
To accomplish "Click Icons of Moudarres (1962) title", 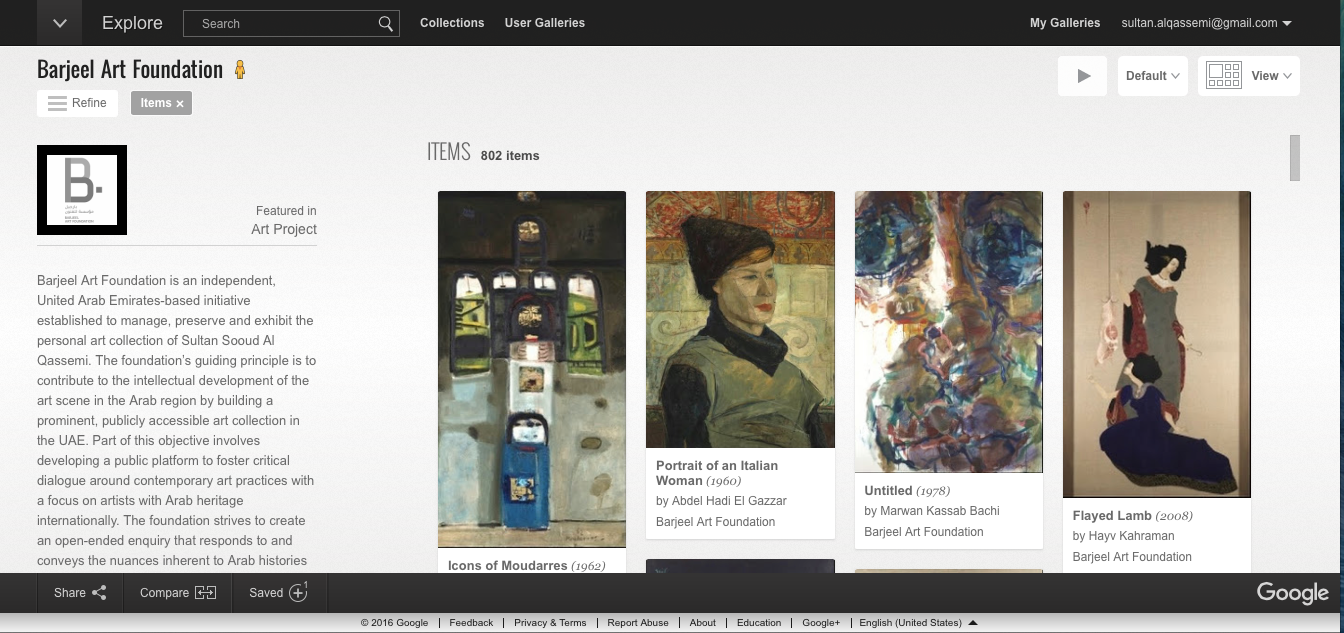I will pyautogui.click(x=526, y=565).
